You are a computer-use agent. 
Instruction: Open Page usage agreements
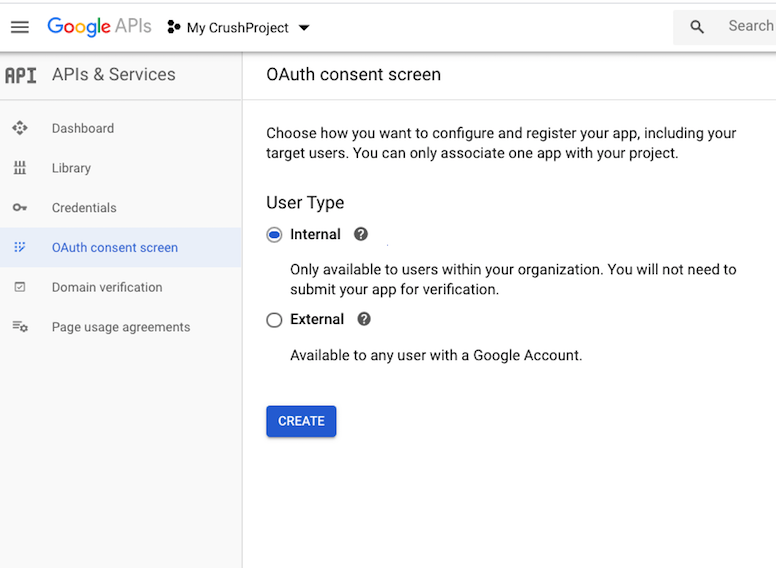(120, 327)
